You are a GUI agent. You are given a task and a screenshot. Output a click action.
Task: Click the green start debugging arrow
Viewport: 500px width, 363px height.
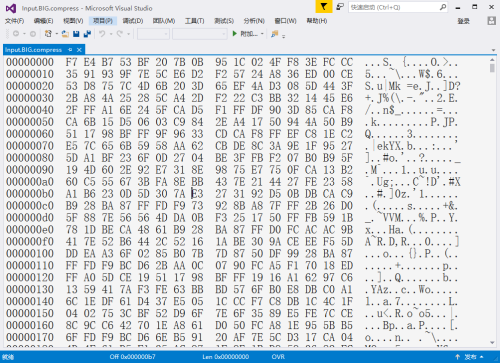[x=235, y=34]
